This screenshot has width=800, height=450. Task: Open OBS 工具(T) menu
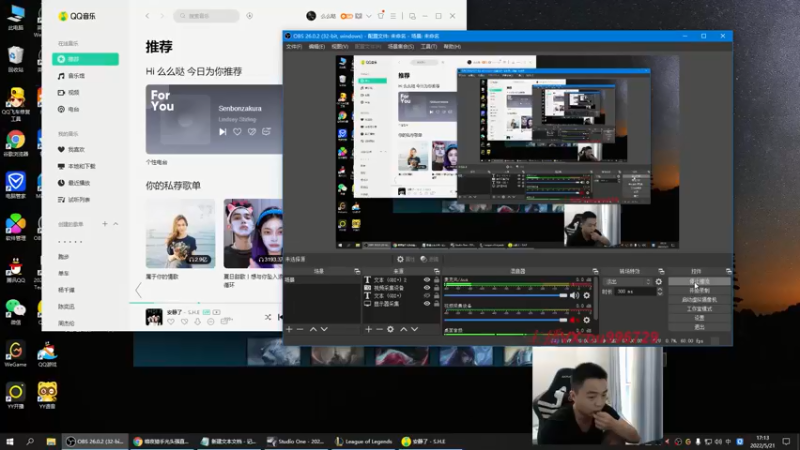[429, 46]
